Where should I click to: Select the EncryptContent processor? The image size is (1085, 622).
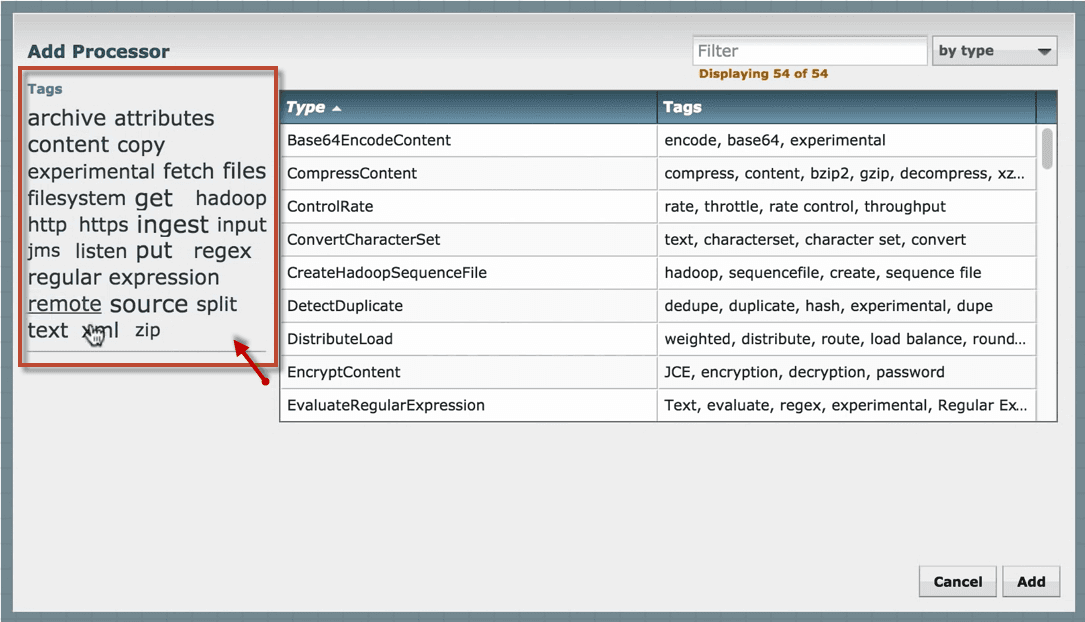click(x=343, y=372)
